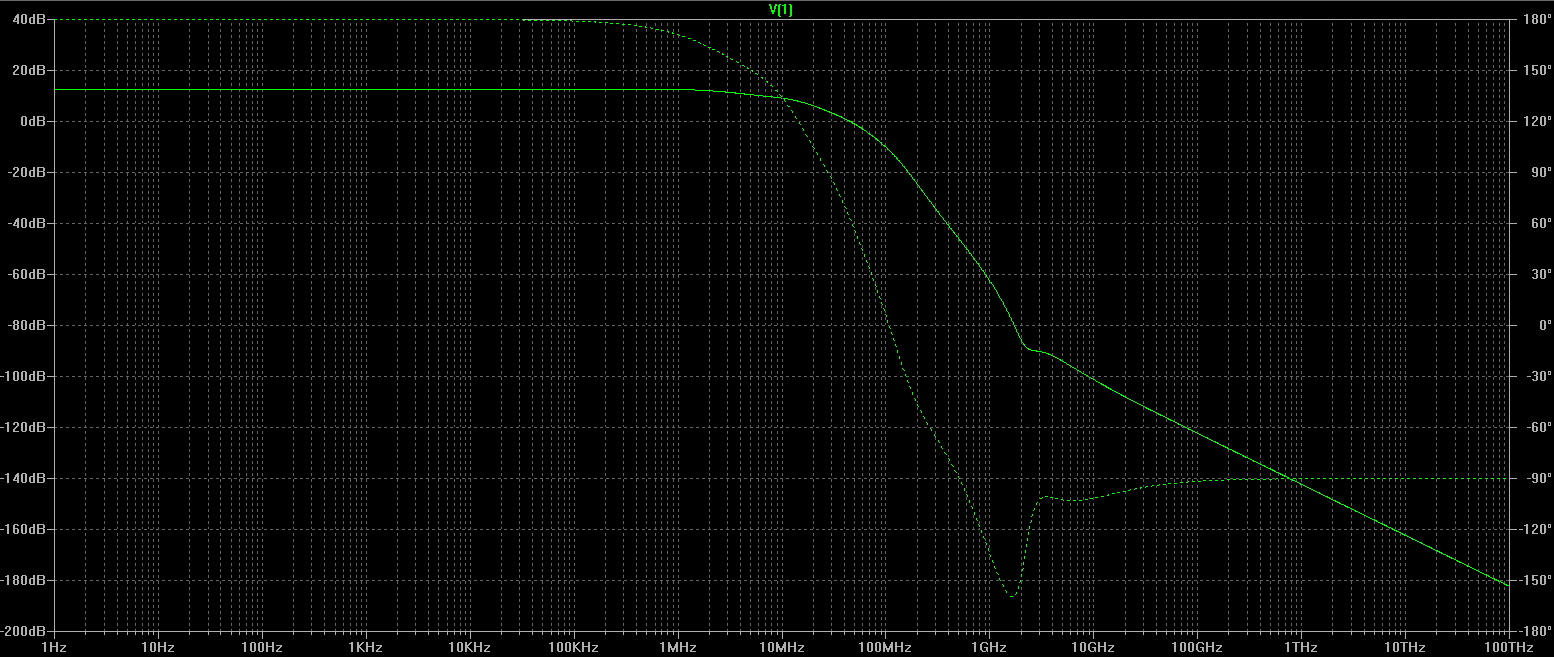Image resolution: width=1554 pixels, height=657 pixels.
Task: Select the 100GHz frequency tick label
Action: (x=1196, y=648)
